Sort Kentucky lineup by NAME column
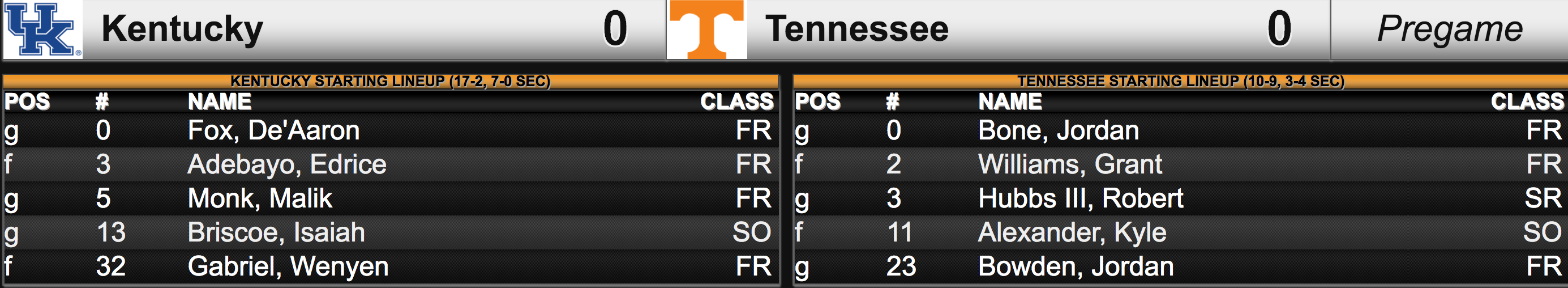This screenshot has height=288, width=1568. point(219,101)
